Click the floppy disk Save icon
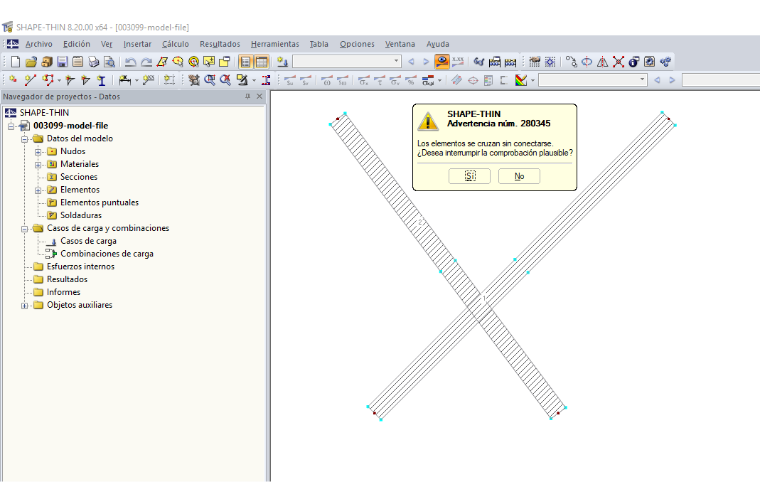Image resolution: width=760 pixels, height=500 pixels. click(x=62, y=62)
